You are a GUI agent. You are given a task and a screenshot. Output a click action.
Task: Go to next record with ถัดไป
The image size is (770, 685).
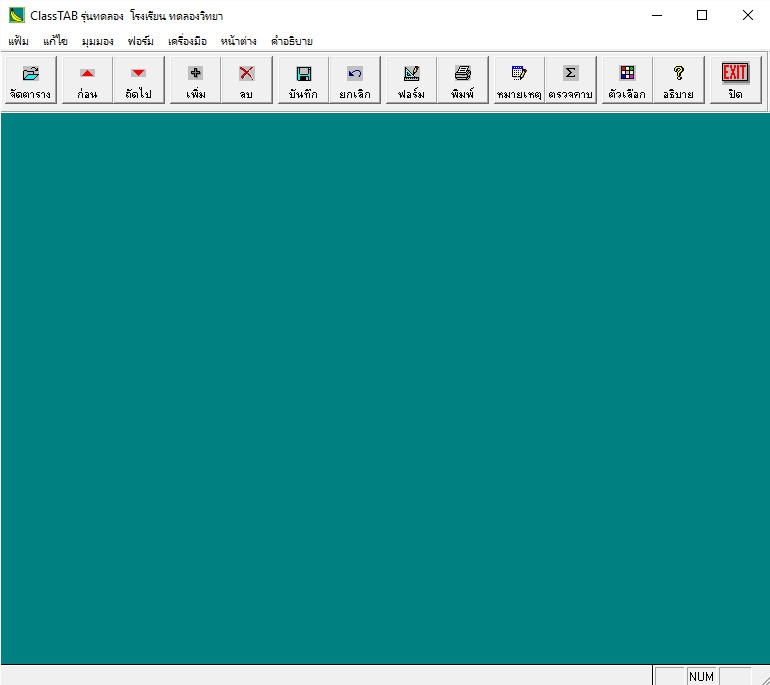tap(138, 80)
